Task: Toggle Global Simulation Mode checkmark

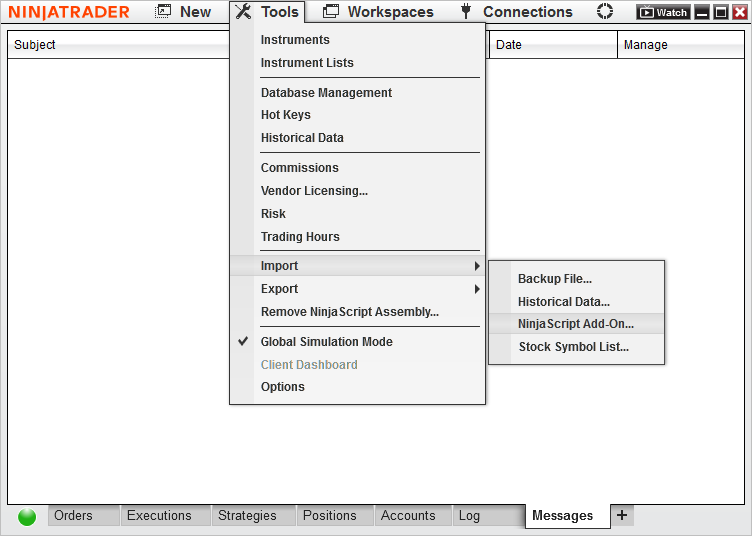Action: coord(243,341)
